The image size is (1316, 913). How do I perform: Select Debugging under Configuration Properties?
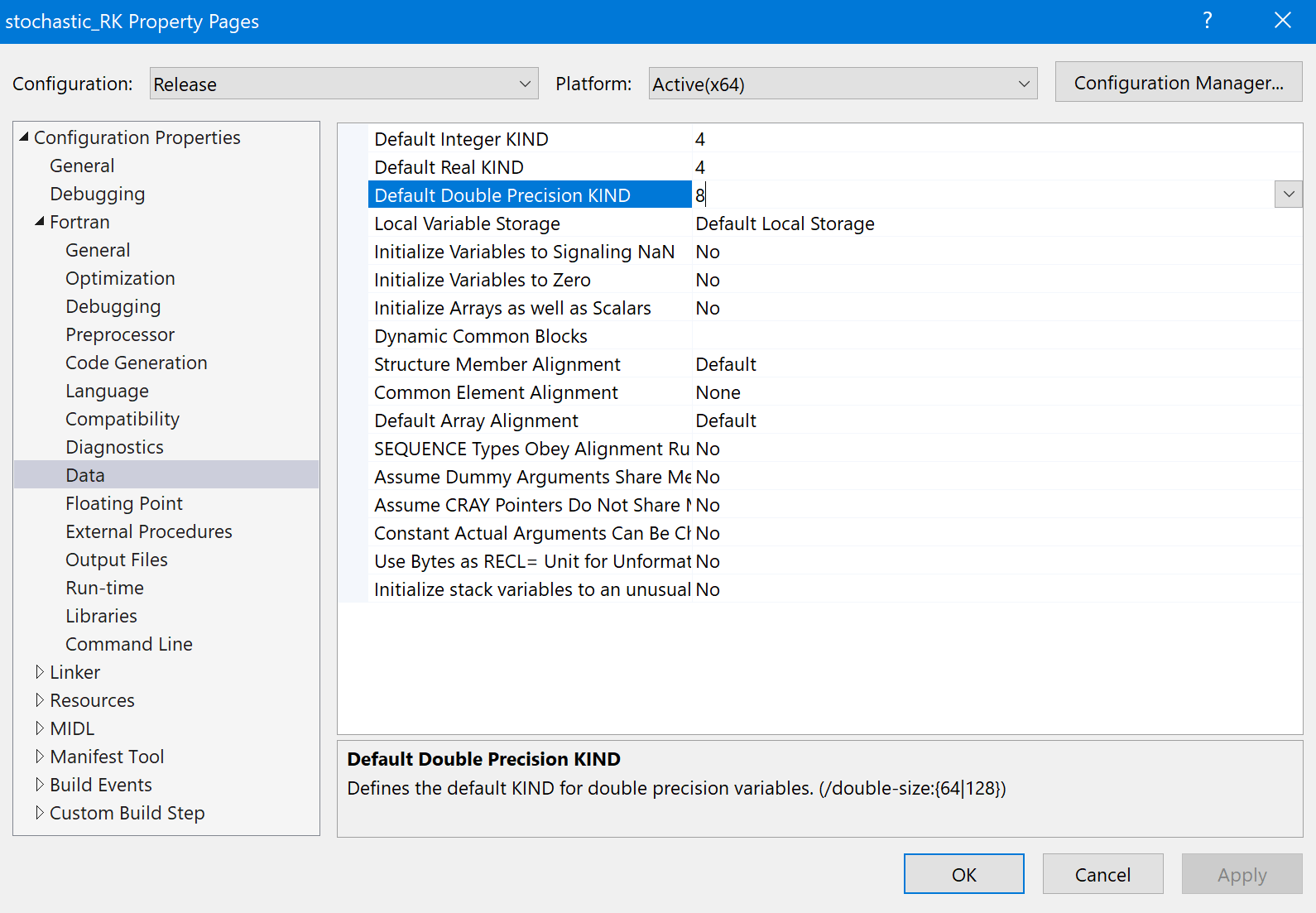coord(97,194)
